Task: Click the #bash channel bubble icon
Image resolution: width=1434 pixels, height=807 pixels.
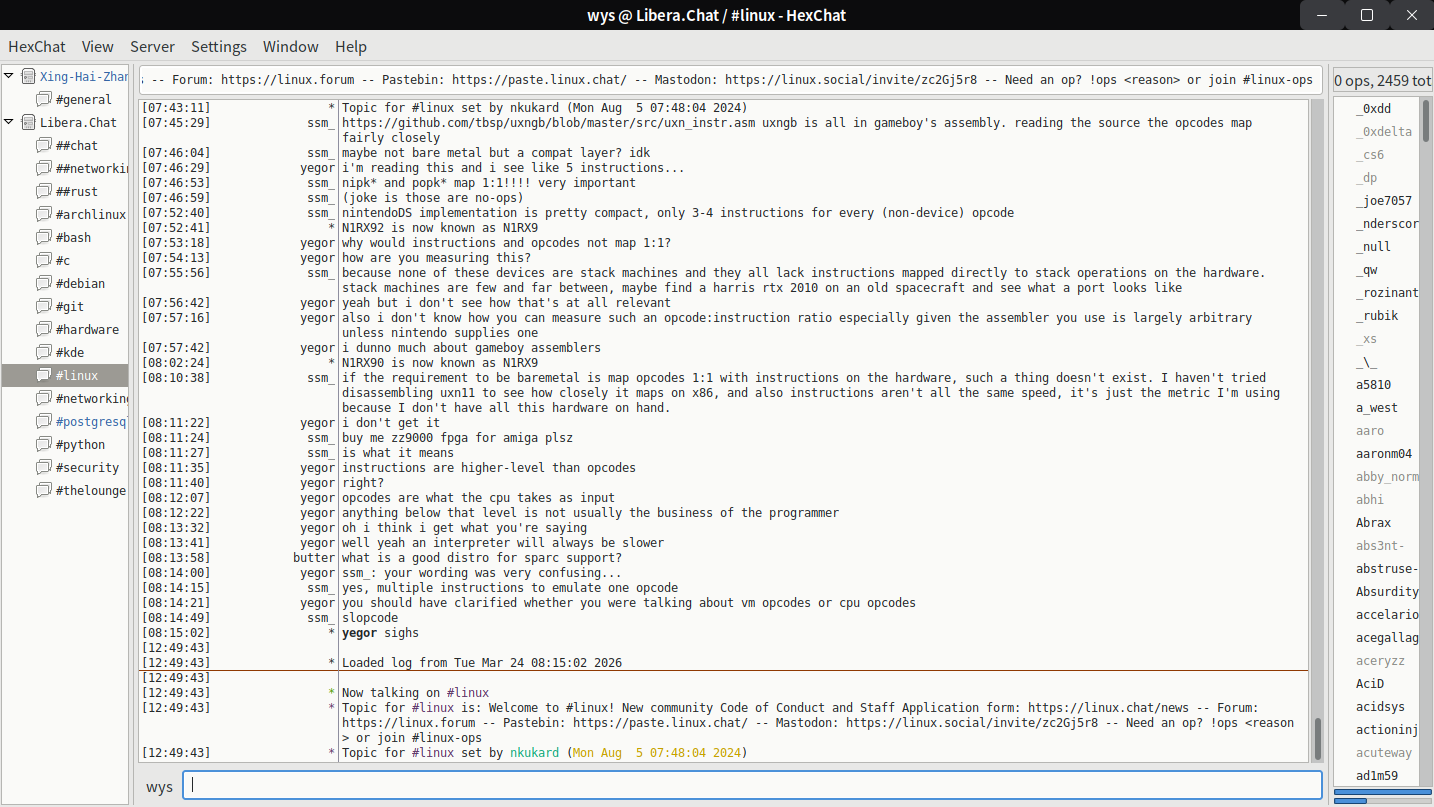Action: point(44,238)
